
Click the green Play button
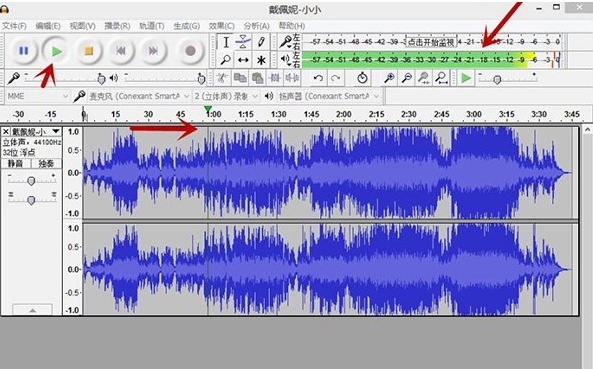pos(56,51)
